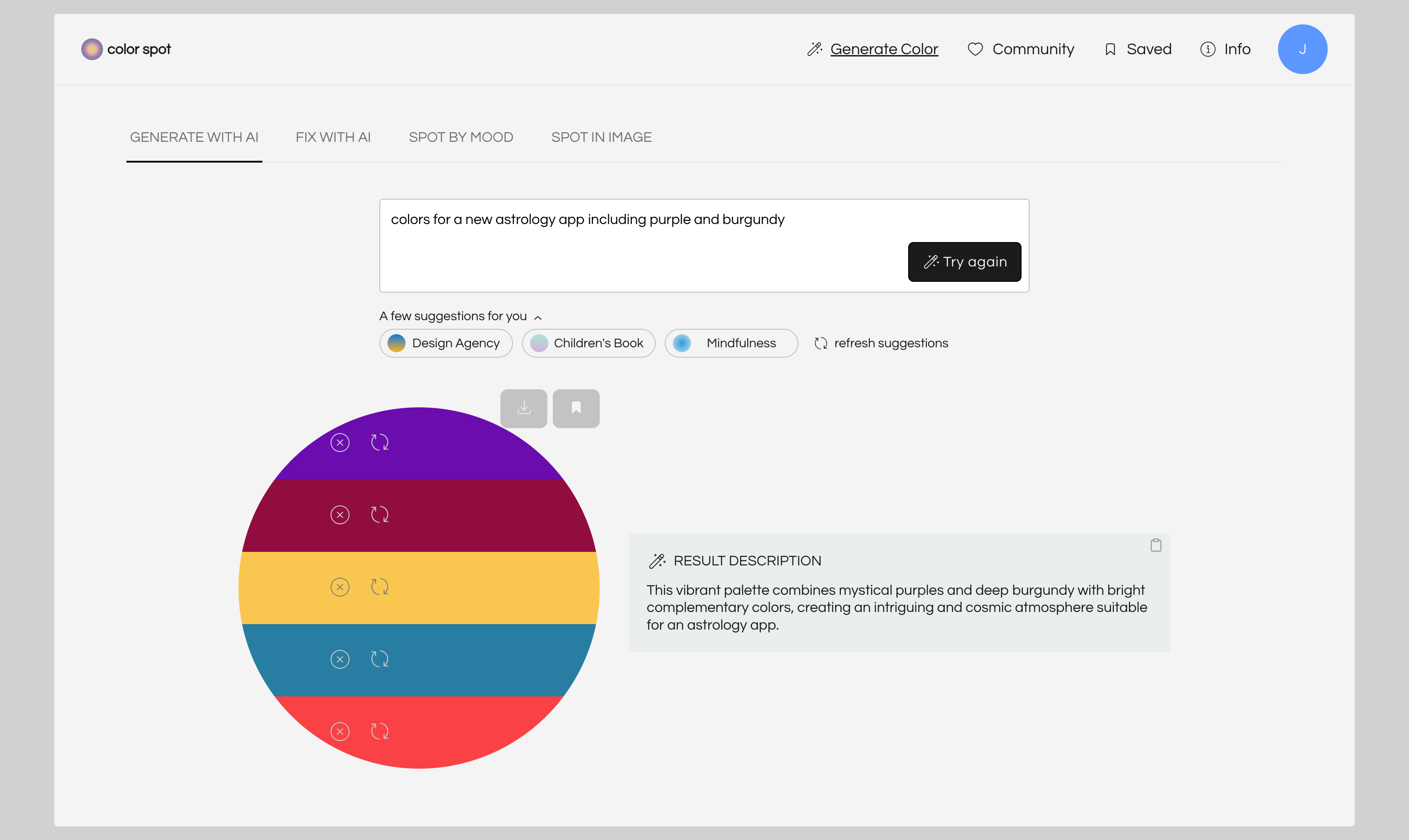Switch to the FIX WITH AI tab
The height and width of the screenshot is (840, 1409).
click(x=333, y=138)
